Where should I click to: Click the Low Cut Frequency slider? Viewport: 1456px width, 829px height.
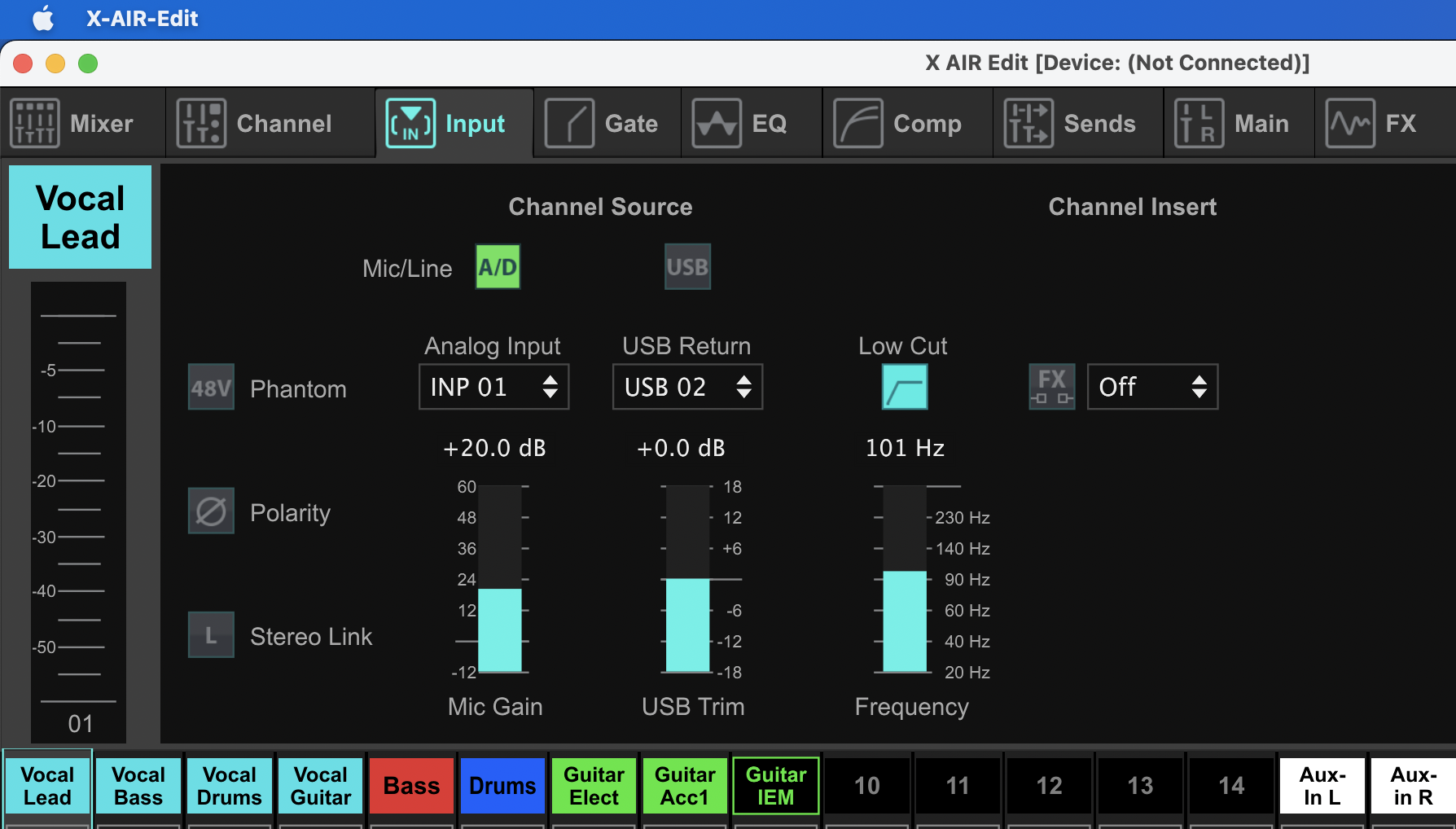tap(905, 579)
